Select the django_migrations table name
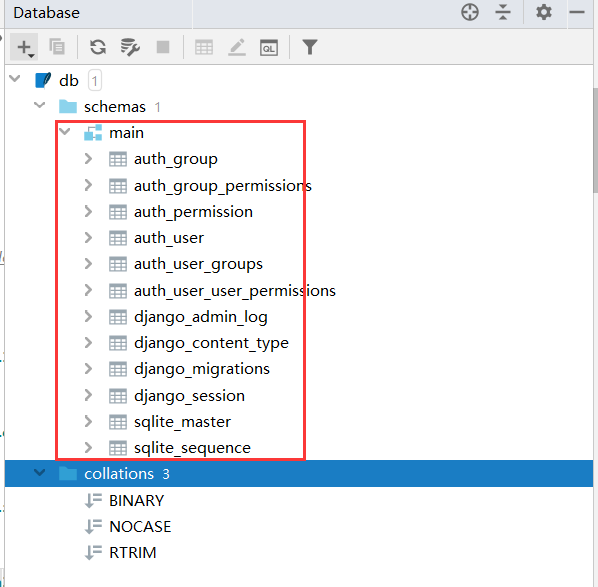Screen dimensions: 598x587 pos(202,370)
